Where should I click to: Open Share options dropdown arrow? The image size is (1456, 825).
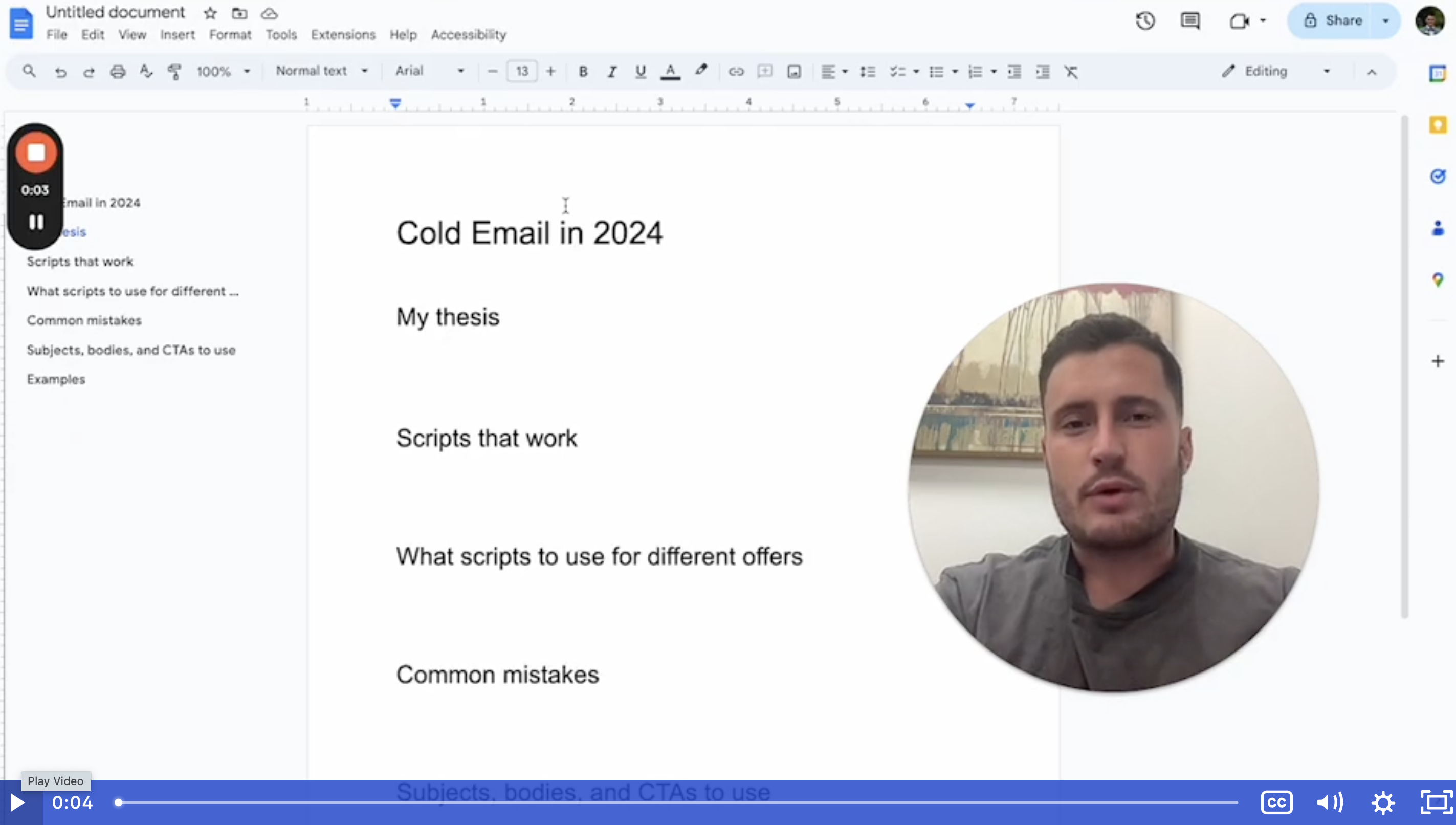coord(1385,21)
